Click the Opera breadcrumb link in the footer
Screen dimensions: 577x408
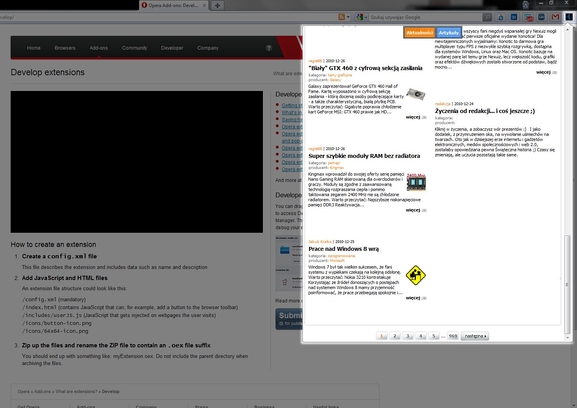23,391
